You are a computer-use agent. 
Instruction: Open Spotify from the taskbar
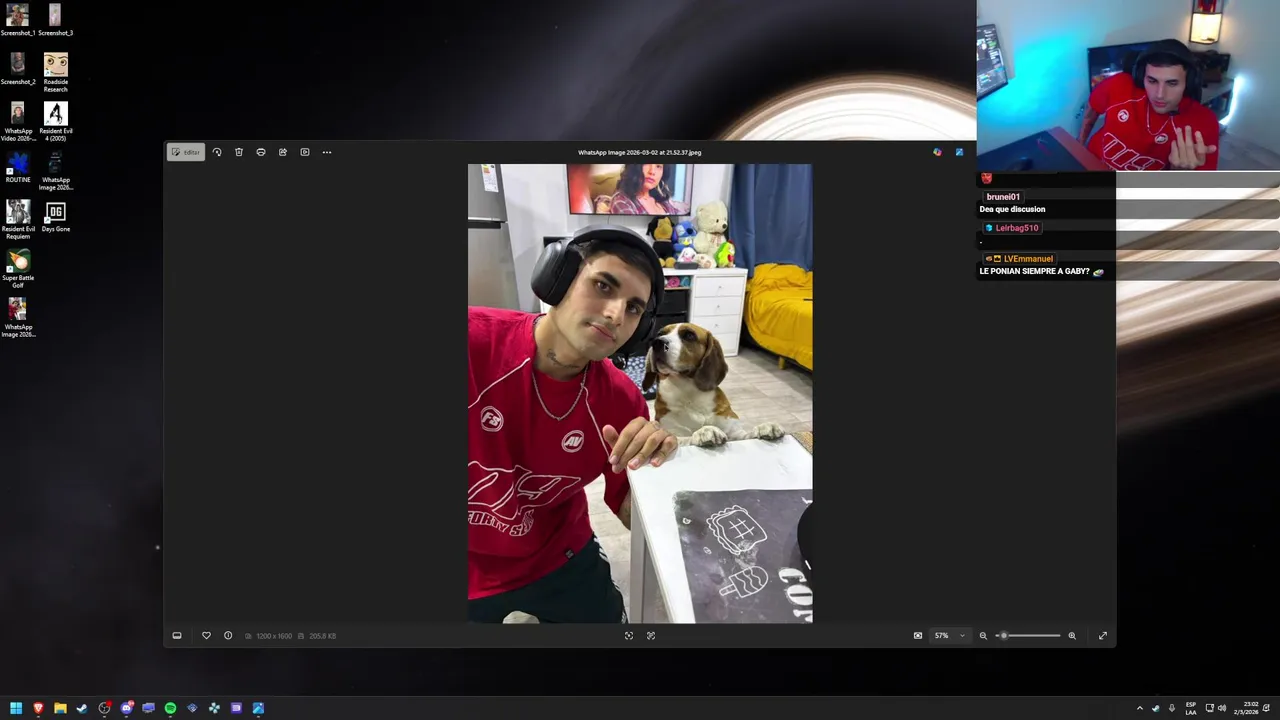170,708
